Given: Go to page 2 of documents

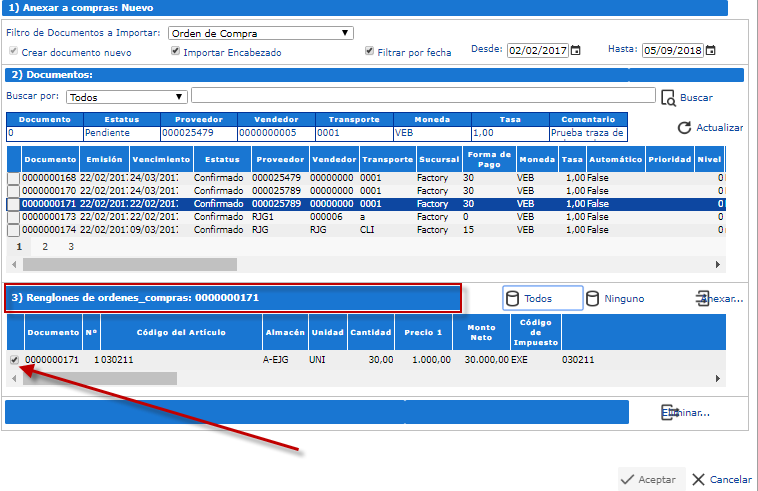Looking at the screenshot, I should pyautogui.click(x=44, y=246).
